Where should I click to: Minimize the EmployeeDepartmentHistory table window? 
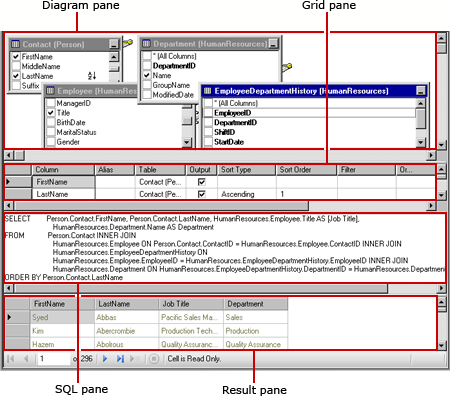coord(421,91)
